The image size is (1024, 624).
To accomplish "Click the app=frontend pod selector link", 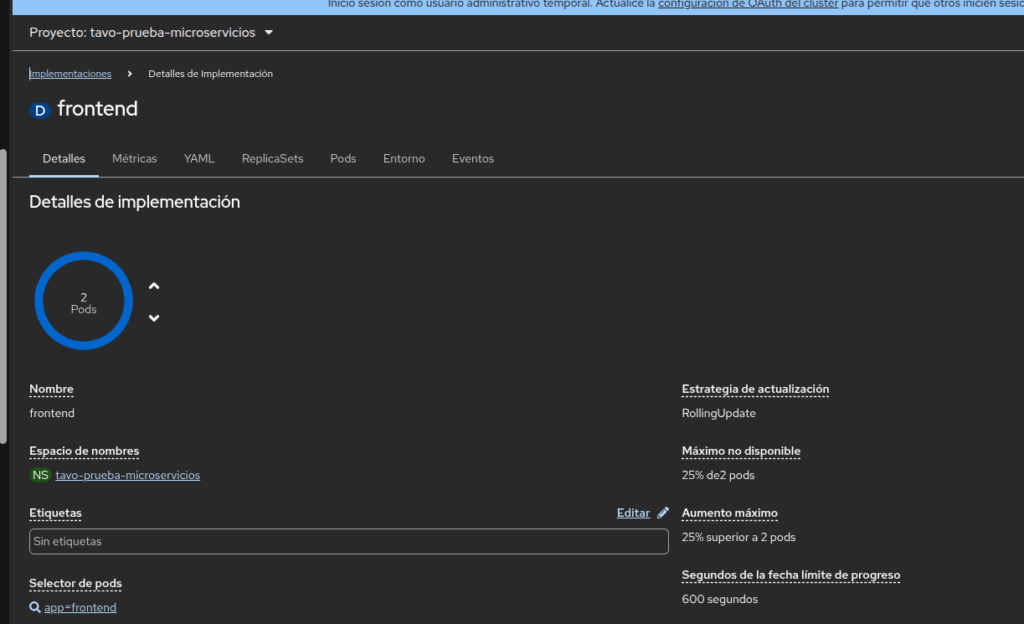I will pyautogui.click(x=80, y=607).
